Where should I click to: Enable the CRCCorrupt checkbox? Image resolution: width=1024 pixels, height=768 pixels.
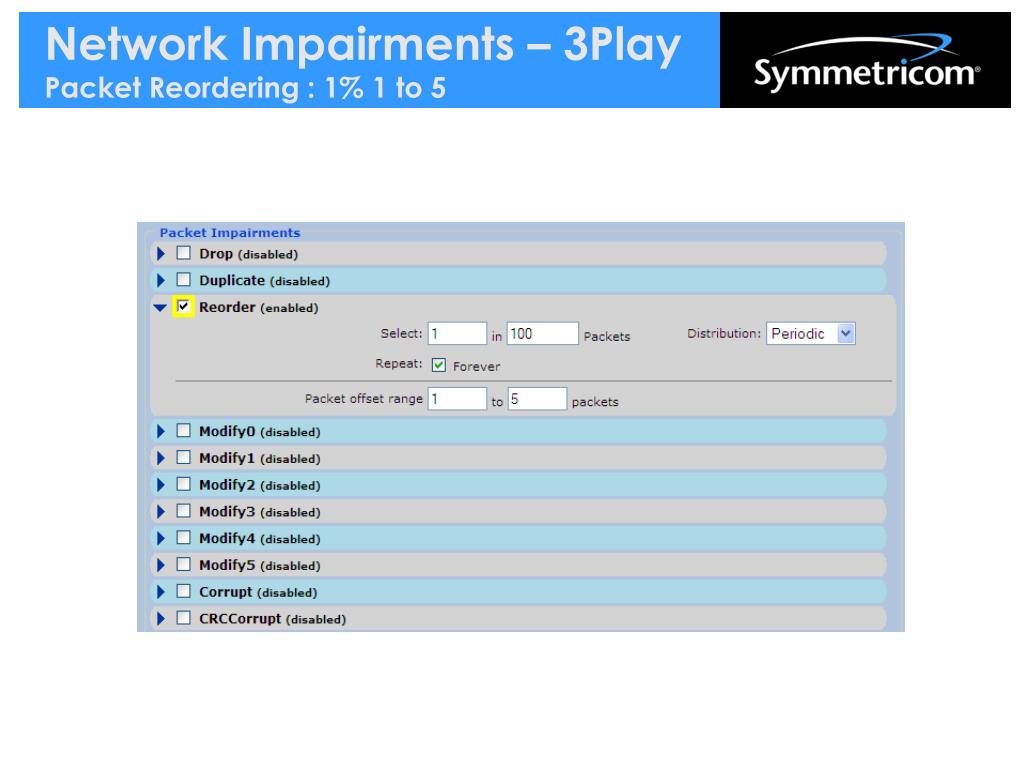click(184, 618)
